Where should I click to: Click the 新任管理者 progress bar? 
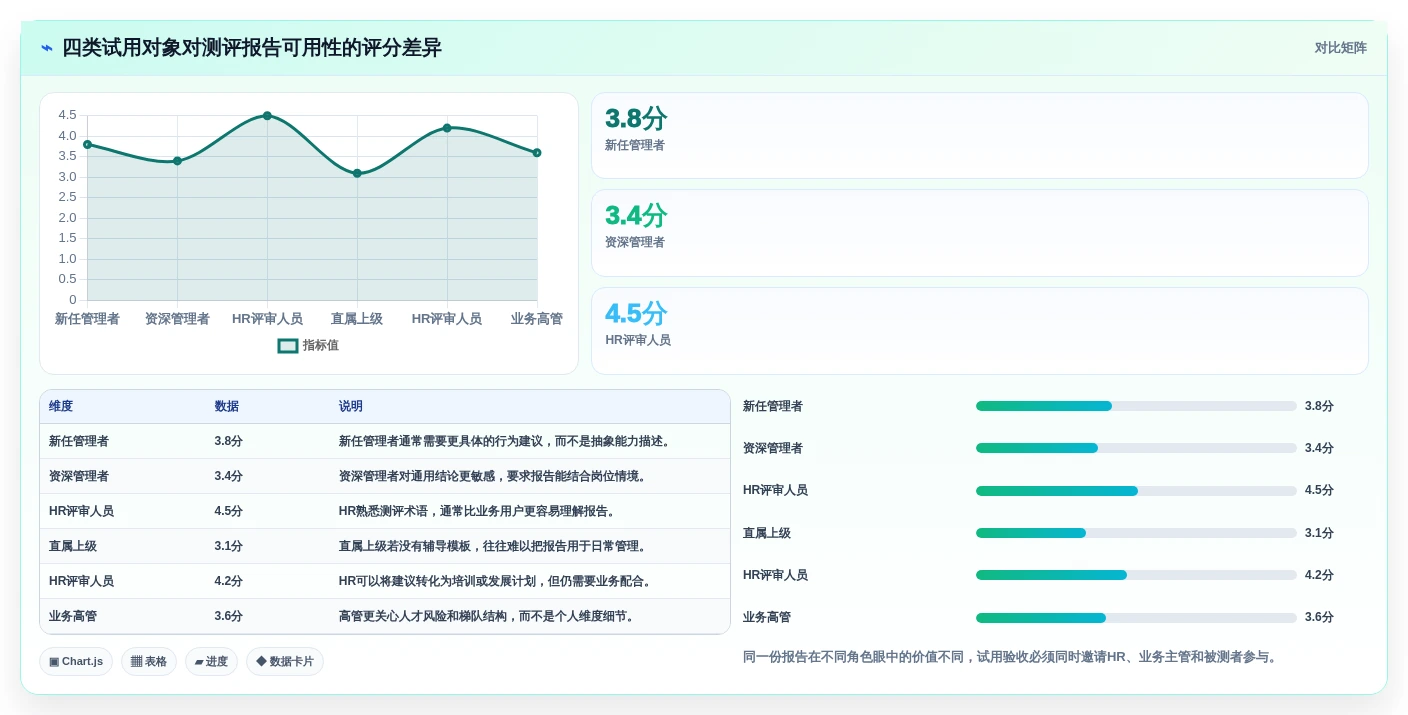pyautogui.click(x=1136, y=406)
